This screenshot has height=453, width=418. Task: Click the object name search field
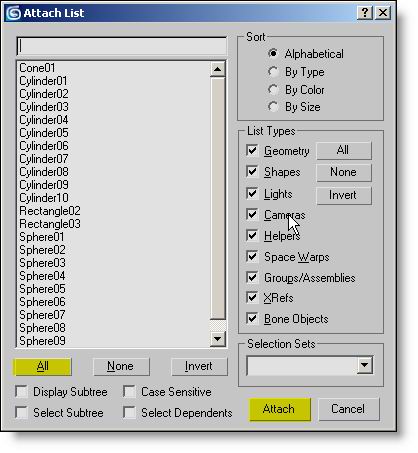(x=122, y=46)
